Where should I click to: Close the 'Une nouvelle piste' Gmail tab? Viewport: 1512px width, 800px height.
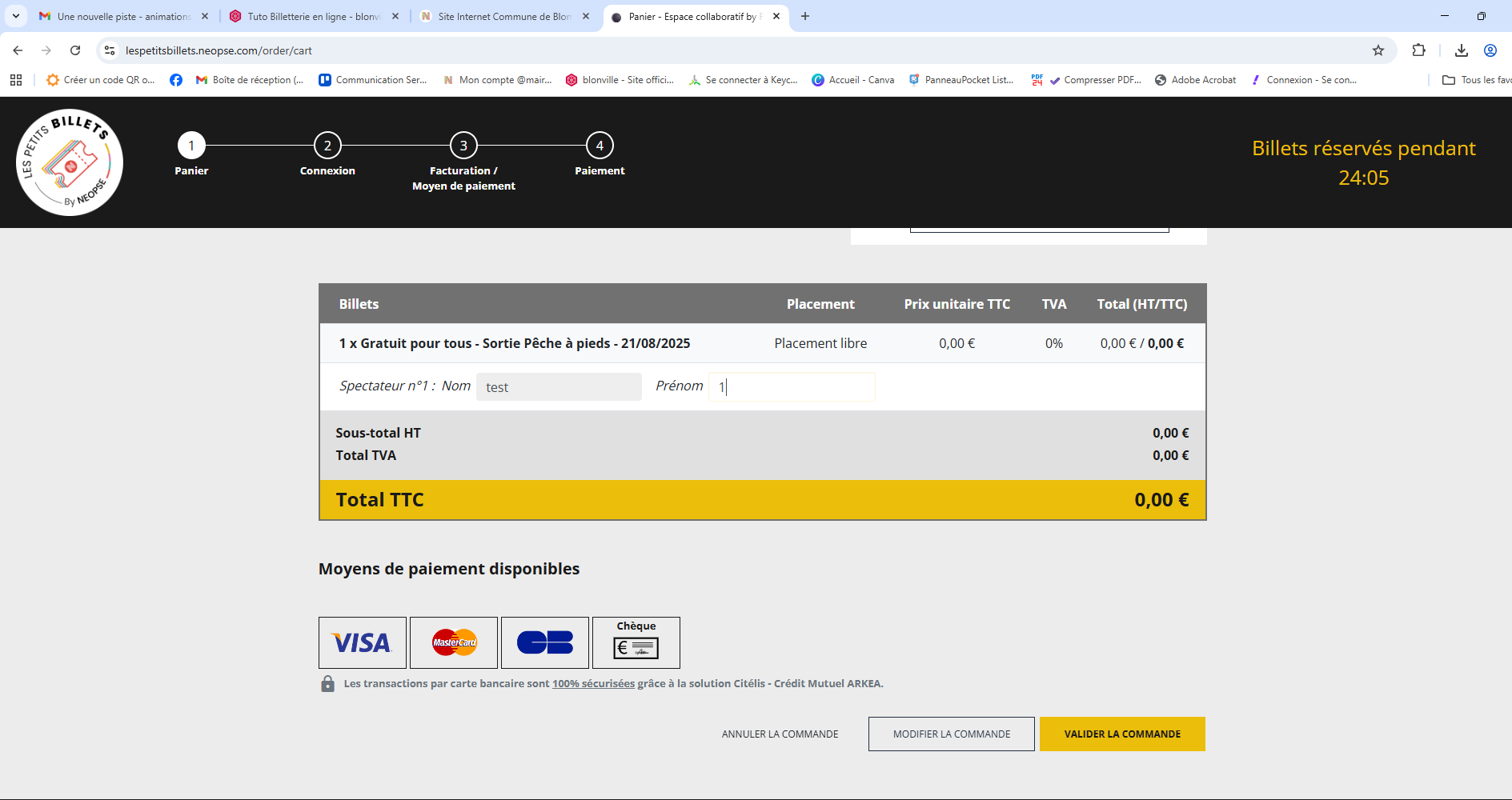pyautogui.click(x=205, y=16)
